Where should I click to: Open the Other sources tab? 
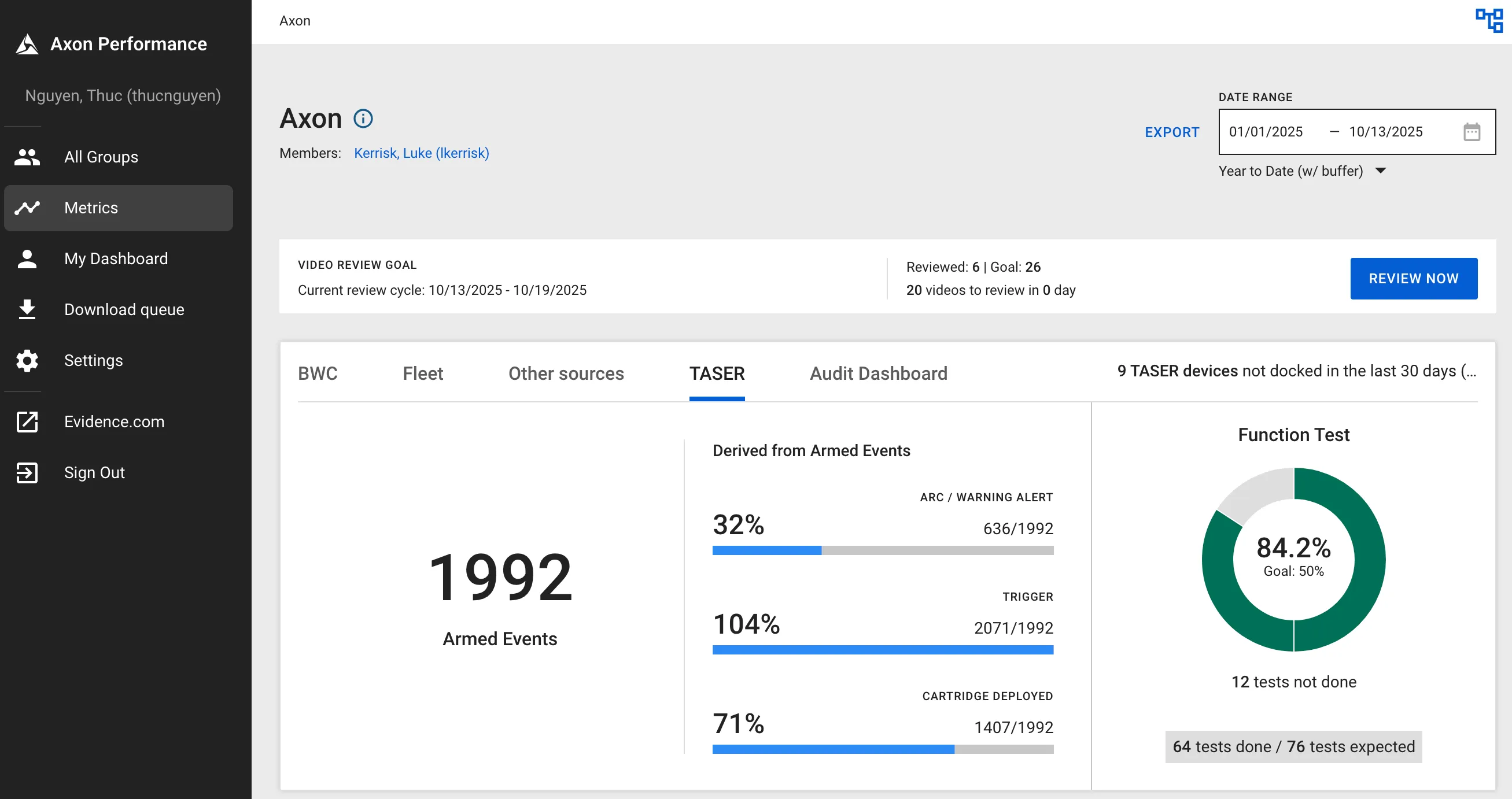(x=565, y=373)
